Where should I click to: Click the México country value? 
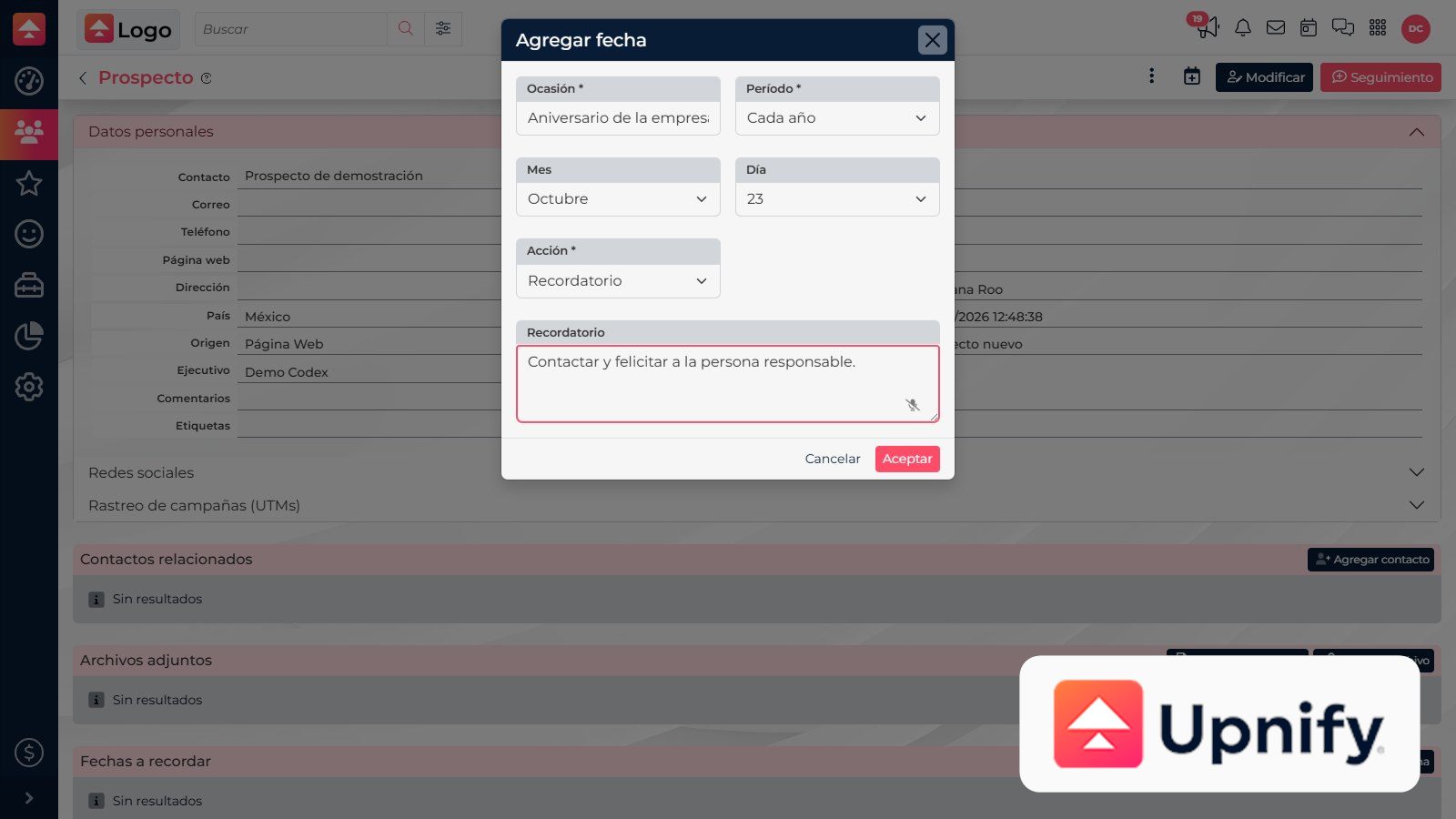268,317
